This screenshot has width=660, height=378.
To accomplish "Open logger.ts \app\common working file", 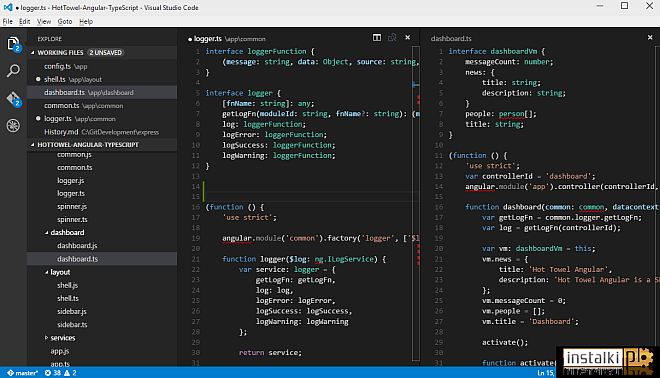I will tap(102, 119).
